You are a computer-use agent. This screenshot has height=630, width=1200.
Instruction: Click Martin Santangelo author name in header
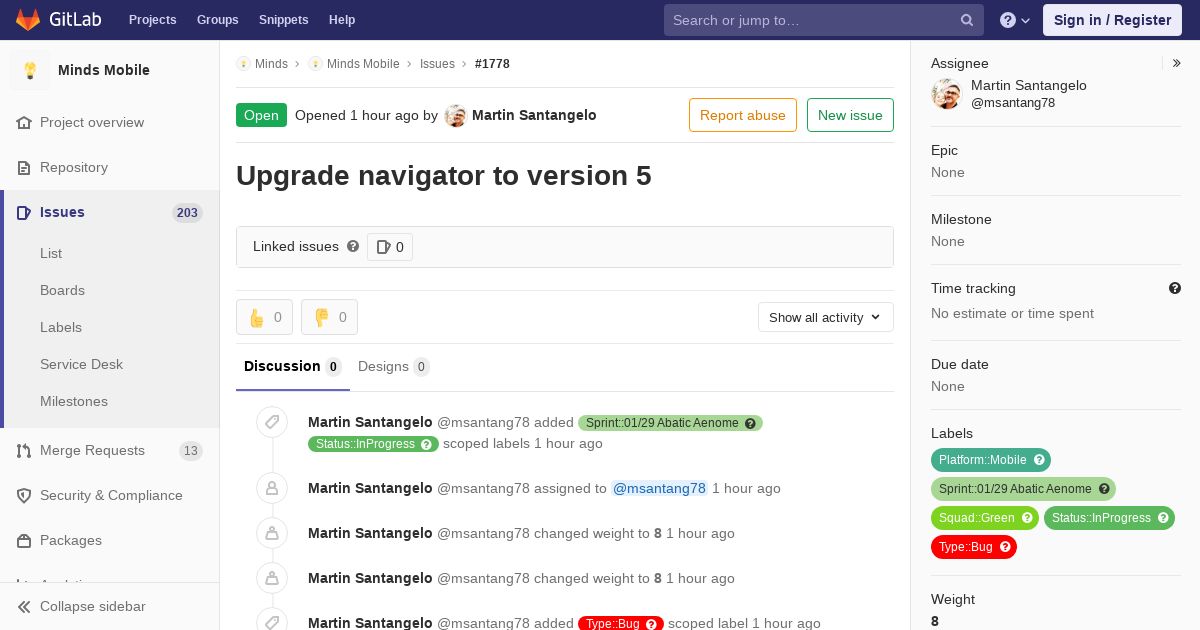click(x=534, y=115)
